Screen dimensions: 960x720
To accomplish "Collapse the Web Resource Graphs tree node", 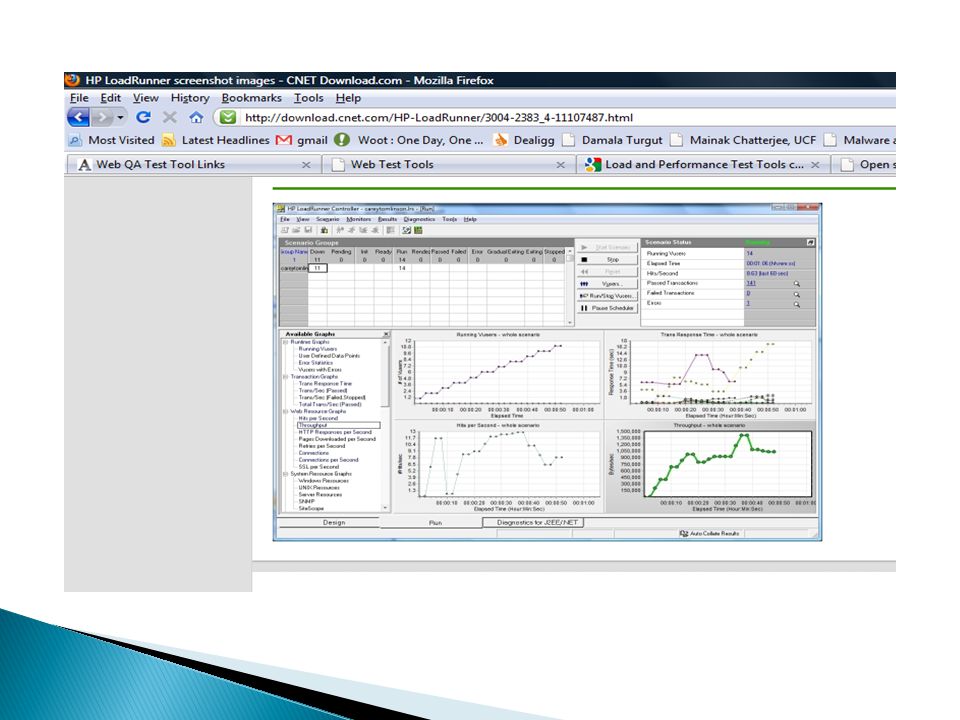I will (285, 411).
